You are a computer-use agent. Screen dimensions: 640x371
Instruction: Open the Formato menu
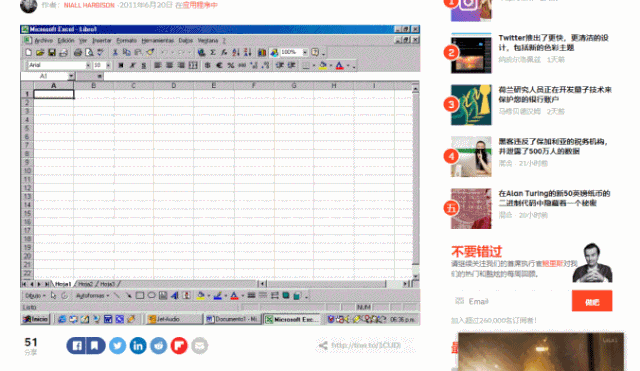click(x=127, y=40)
